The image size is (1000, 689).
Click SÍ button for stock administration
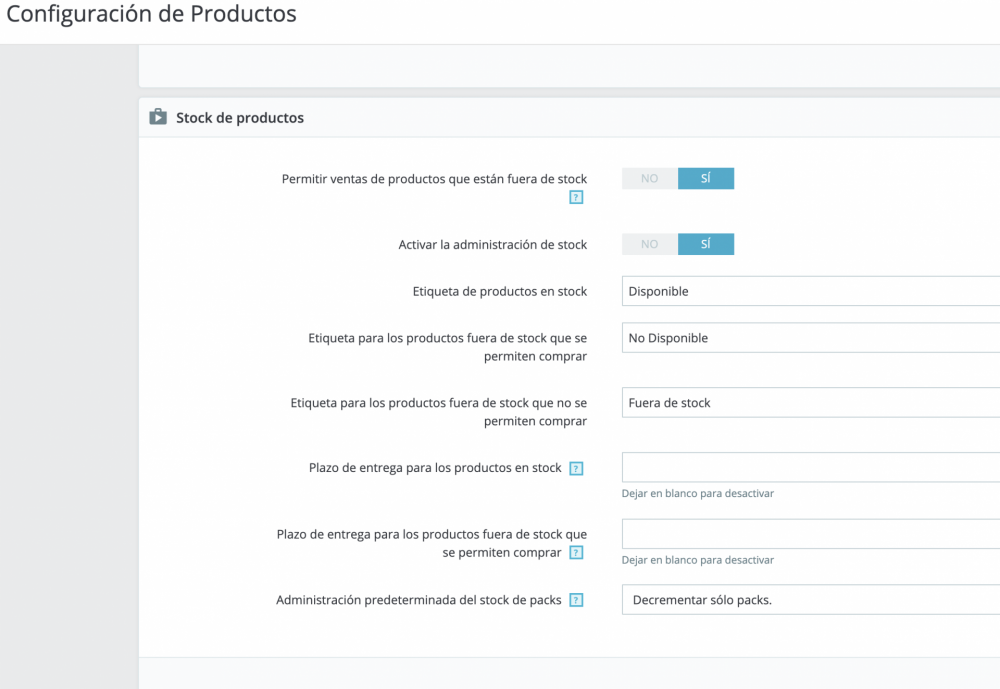click(x=706, y=244)
